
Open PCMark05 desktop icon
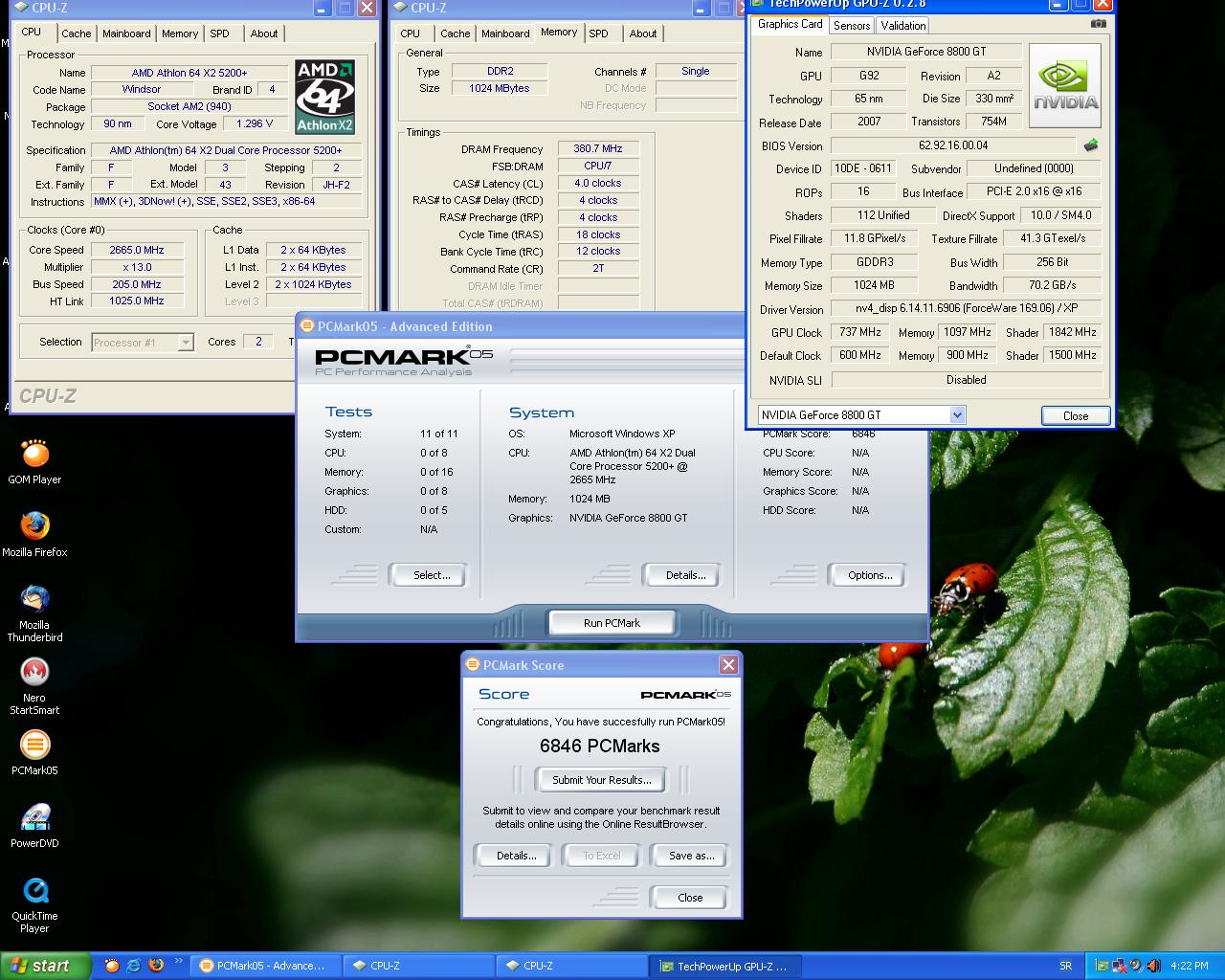(x=34, y=753)
